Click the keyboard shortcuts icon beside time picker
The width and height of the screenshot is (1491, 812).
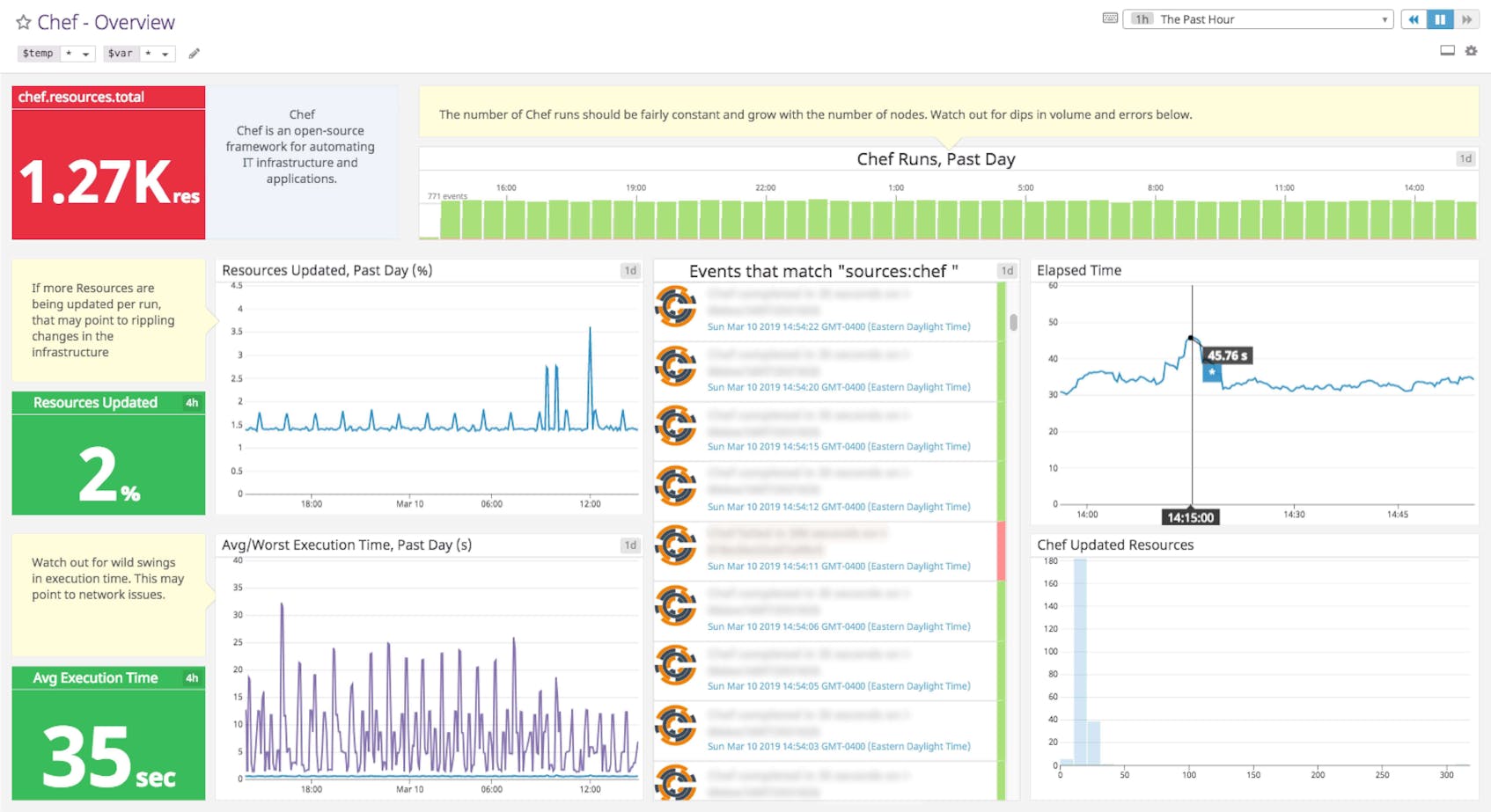tap(1109, 18)
